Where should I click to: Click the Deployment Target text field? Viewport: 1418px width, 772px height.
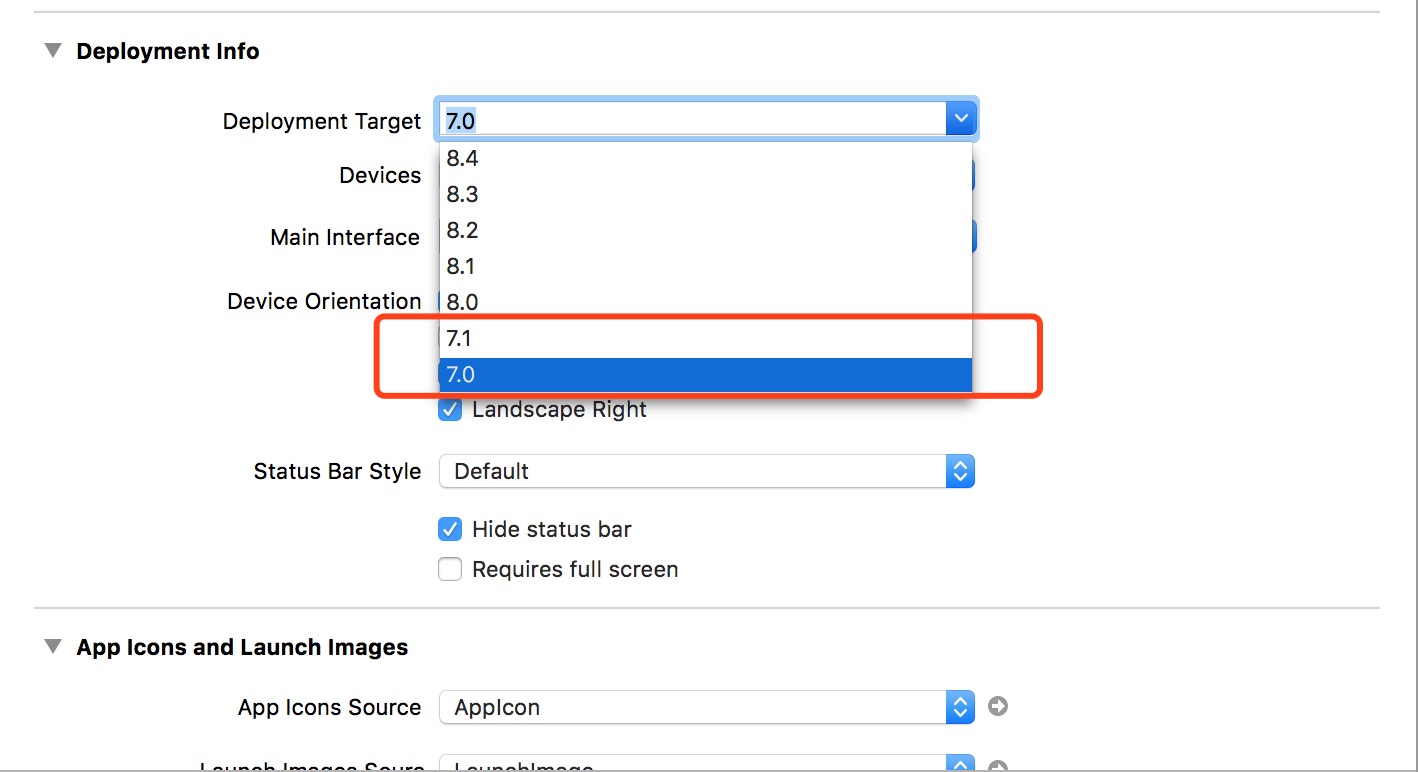692,121
